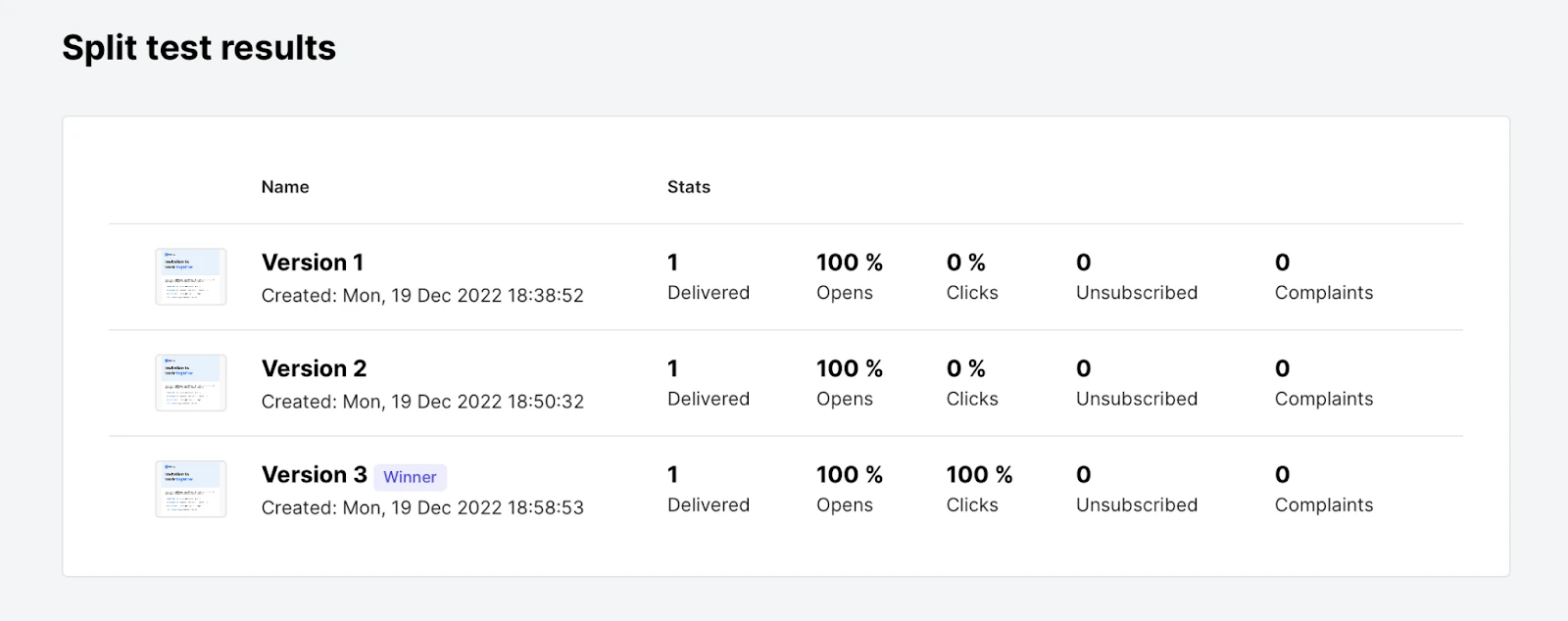The height and width of the screenshot is (621, 1568).
Task: Click Version 2's Unsubscribed count
Action: (1083, 368)
